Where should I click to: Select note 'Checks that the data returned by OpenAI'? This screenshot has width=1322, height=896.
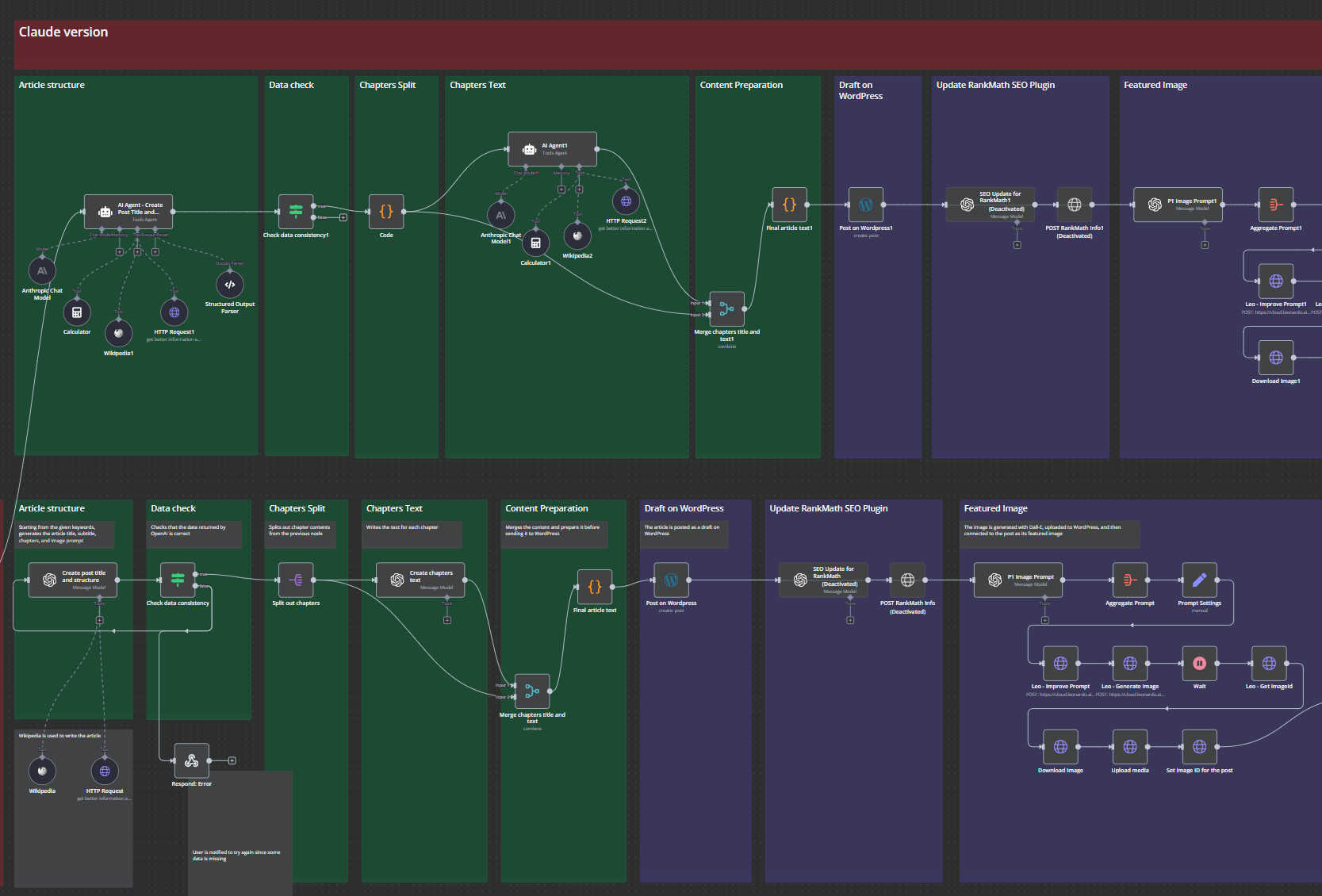[195, 534]
